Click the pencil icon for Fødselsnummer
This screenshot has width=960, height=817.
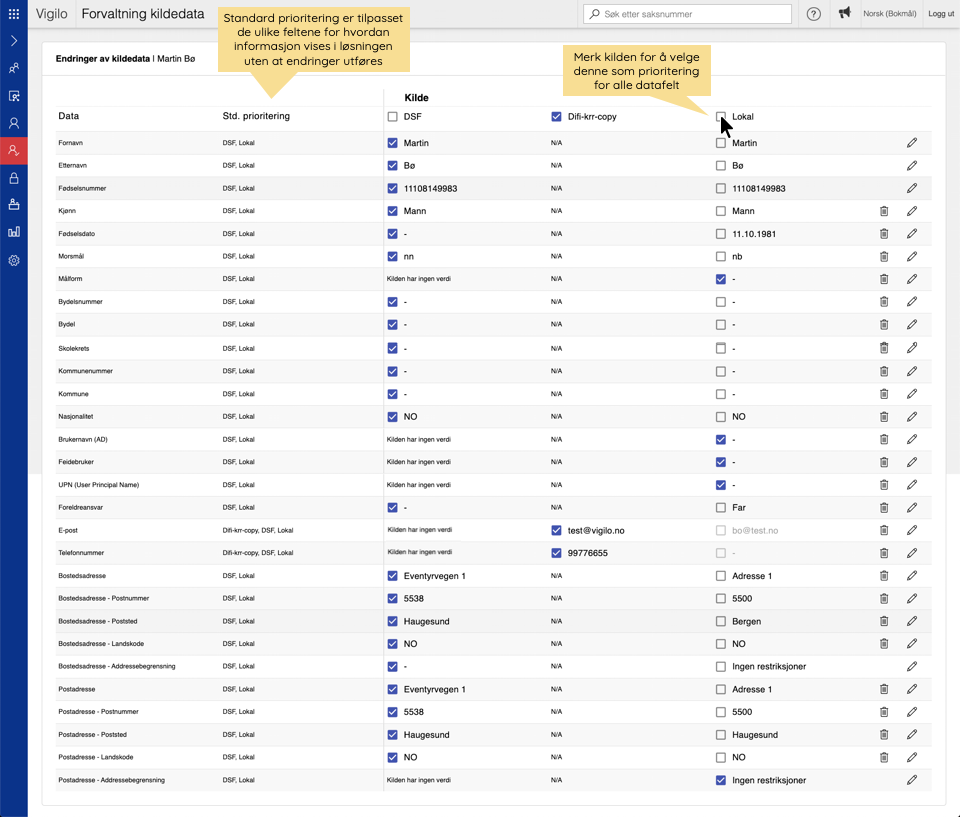click(x=912, y=188)
